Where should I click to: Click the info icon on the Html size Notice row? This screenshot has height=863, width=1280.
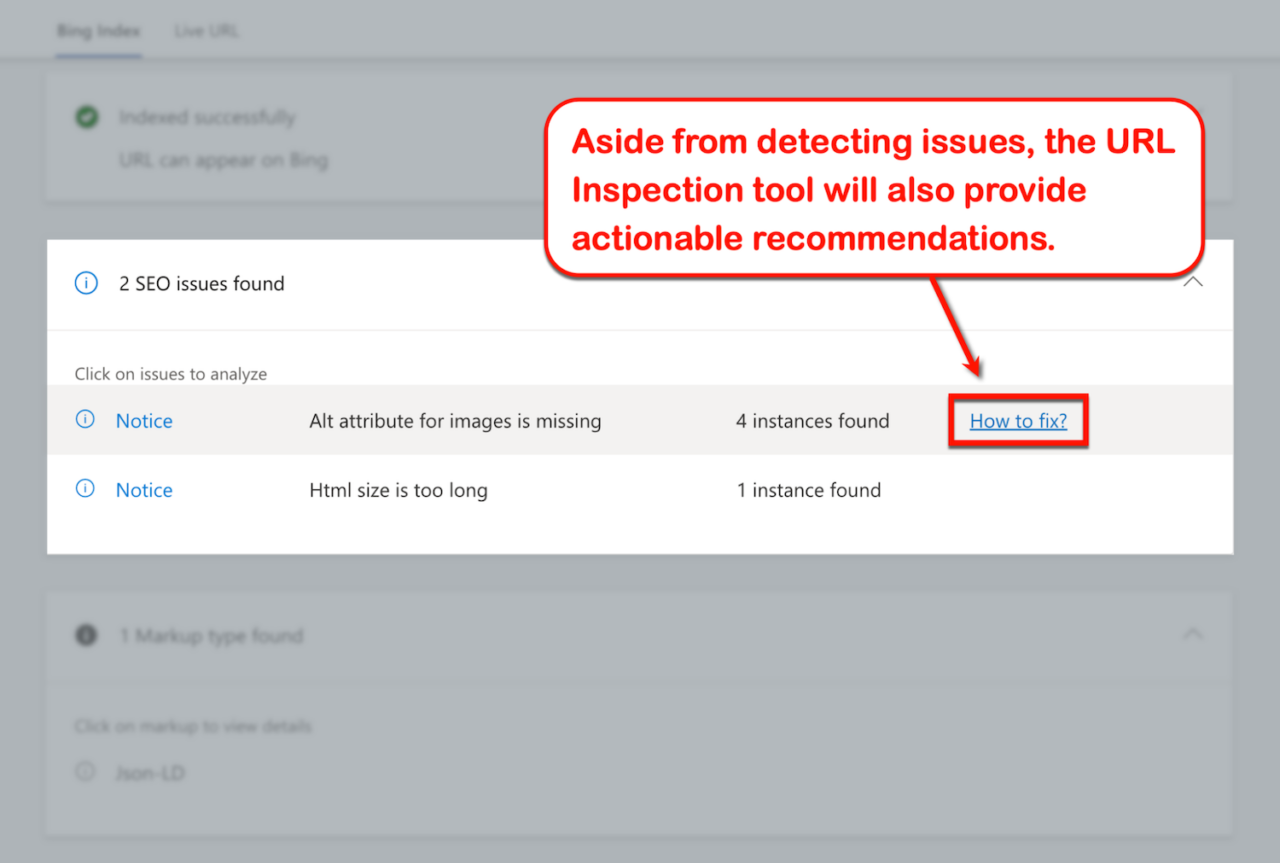click(x=86, y=488)
